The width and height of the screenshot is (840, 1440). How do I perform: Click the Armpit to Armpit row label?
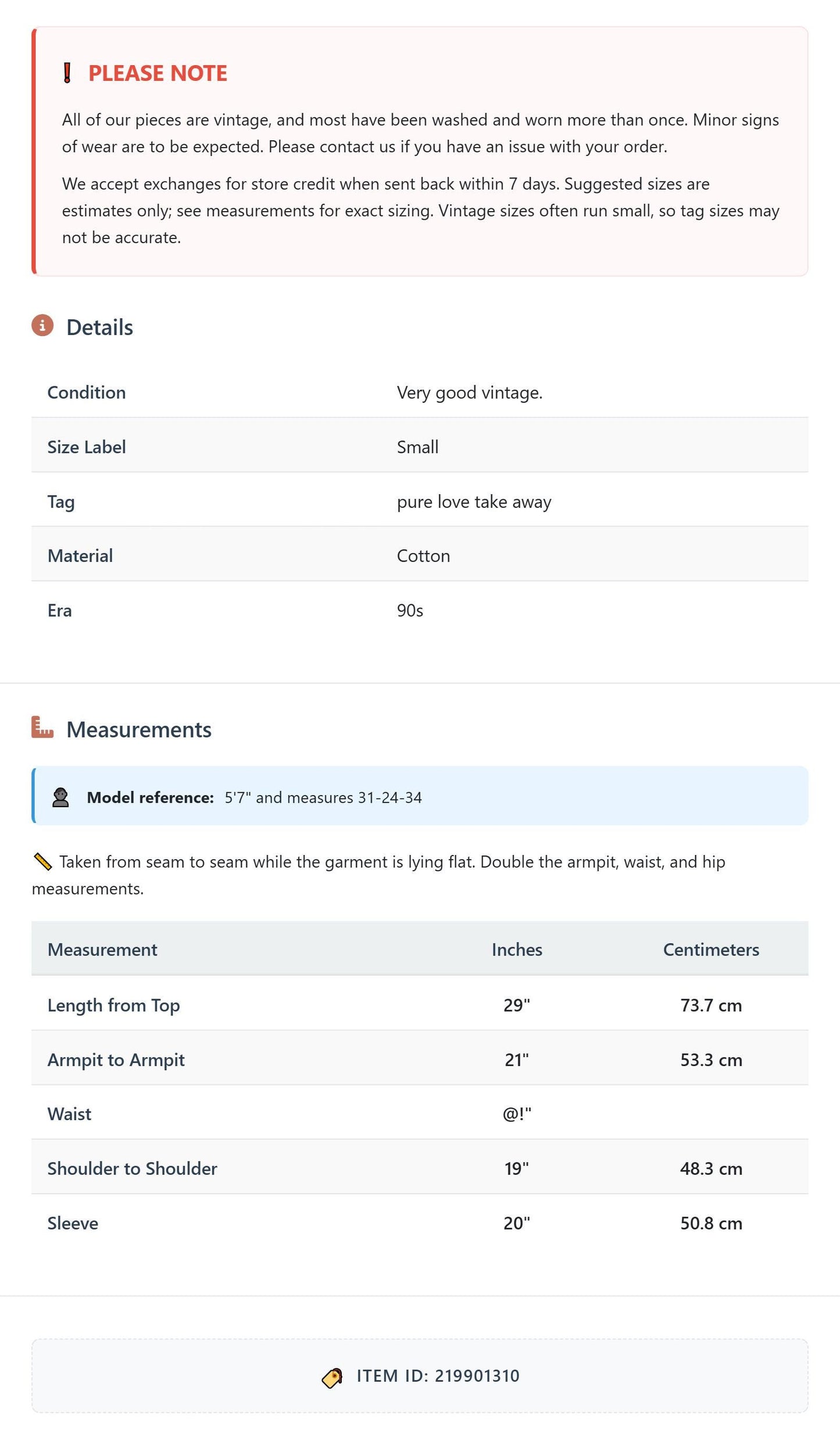116,1060
